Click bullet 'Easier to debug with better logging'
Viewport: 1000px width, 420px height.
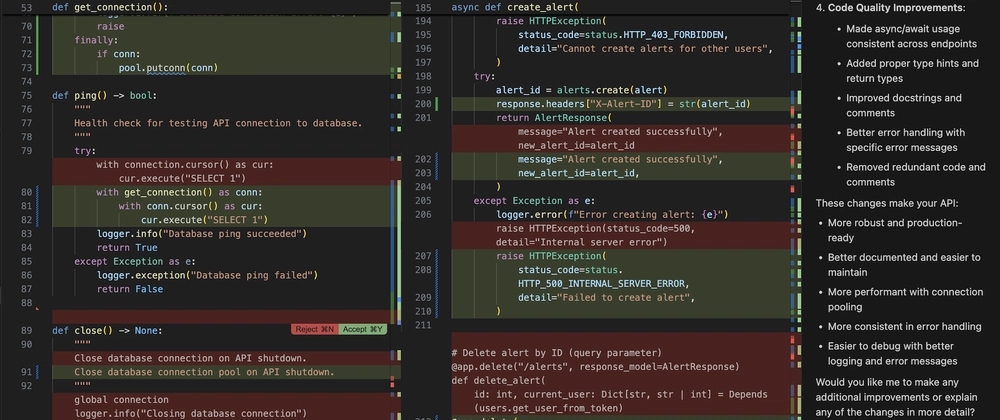click(893, 353)
